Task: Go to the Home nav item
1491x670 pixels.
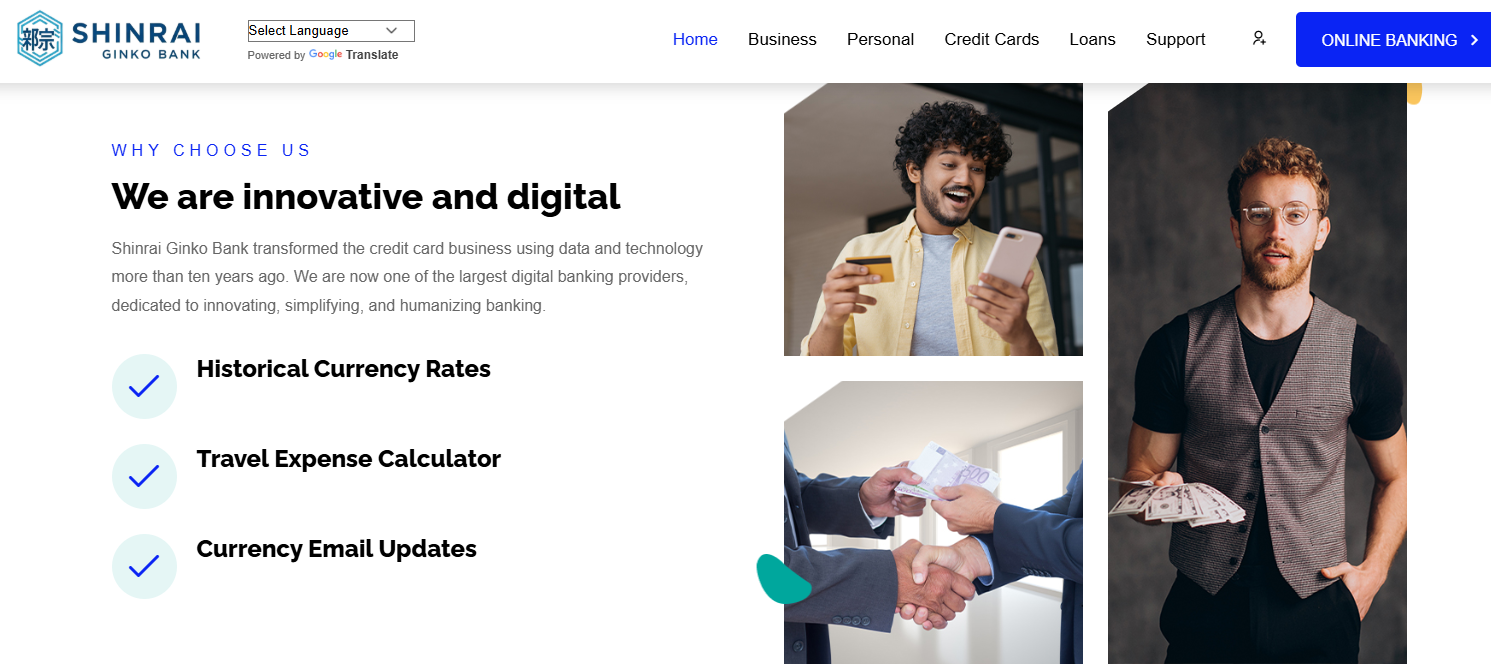Action: [x=695, y=39]
